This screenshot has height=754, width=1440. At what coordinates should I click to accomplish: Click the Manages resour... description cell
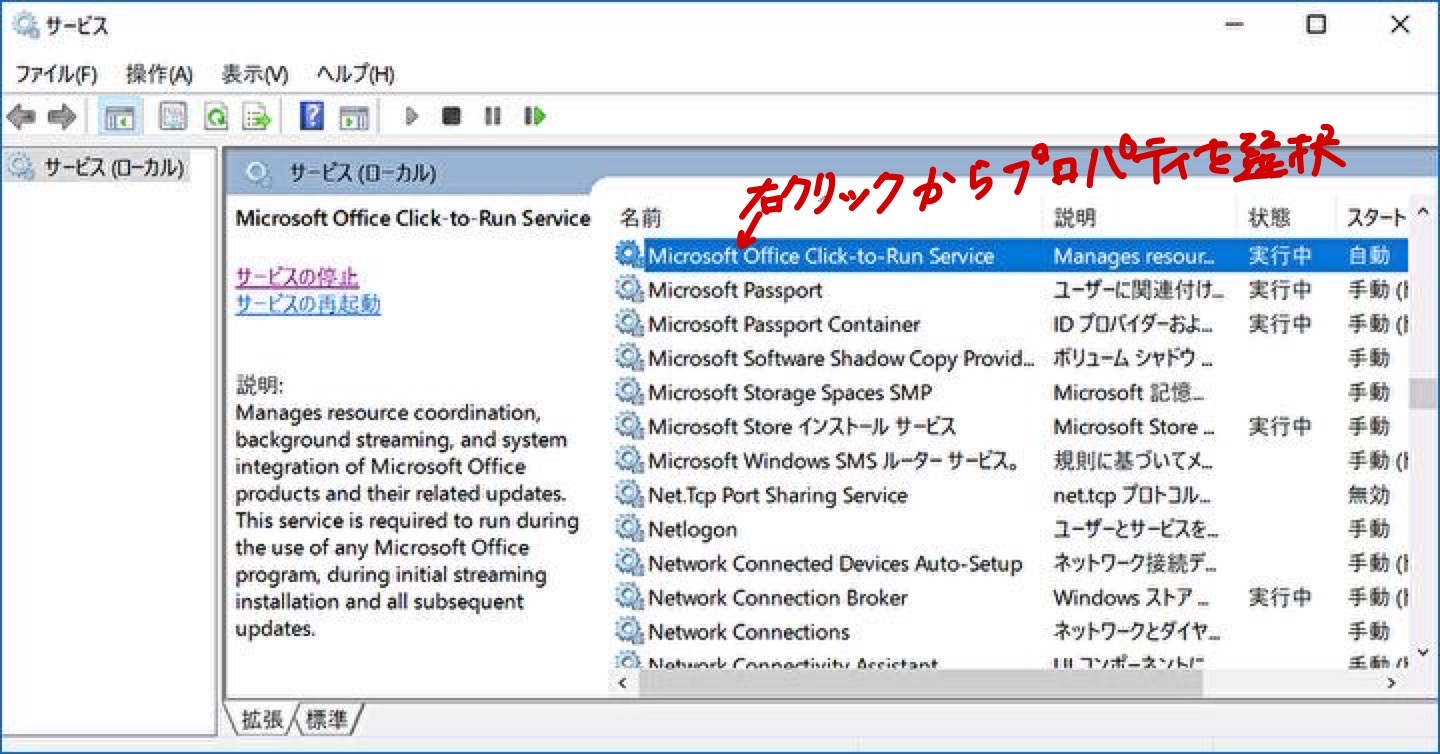coord(1133,256)
